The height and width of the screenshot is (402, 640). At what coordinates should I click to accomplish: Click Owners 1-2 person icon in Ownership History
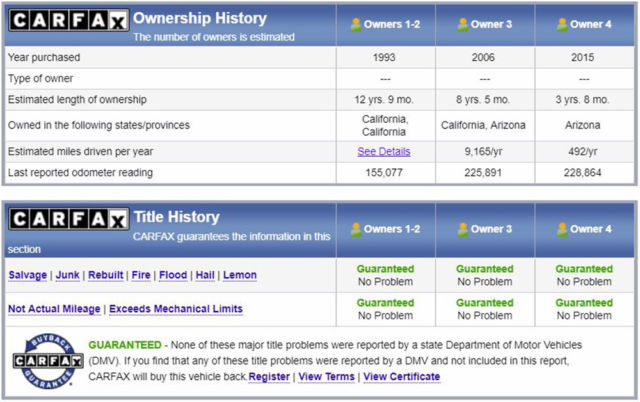(356, 24)
